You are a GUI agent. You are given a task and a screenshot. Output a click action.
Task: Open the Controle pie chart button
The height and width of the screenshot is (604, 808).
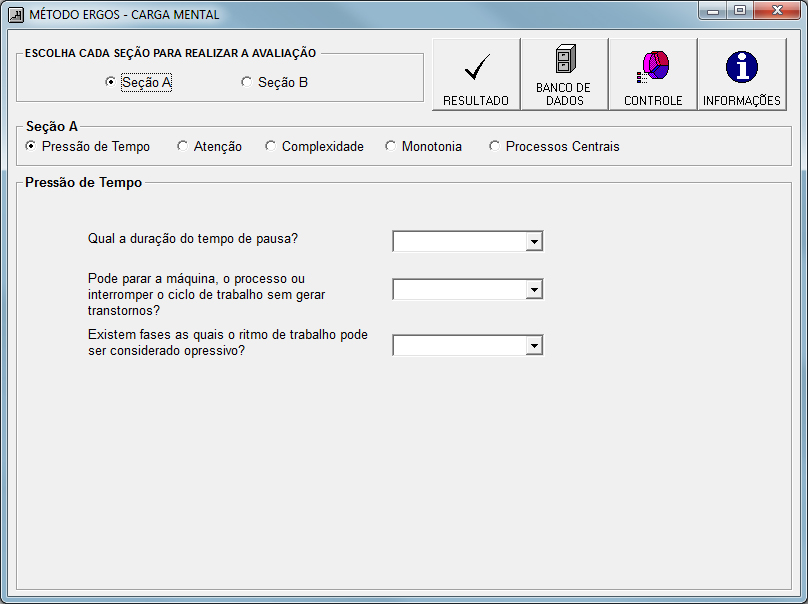pos(653,74)
